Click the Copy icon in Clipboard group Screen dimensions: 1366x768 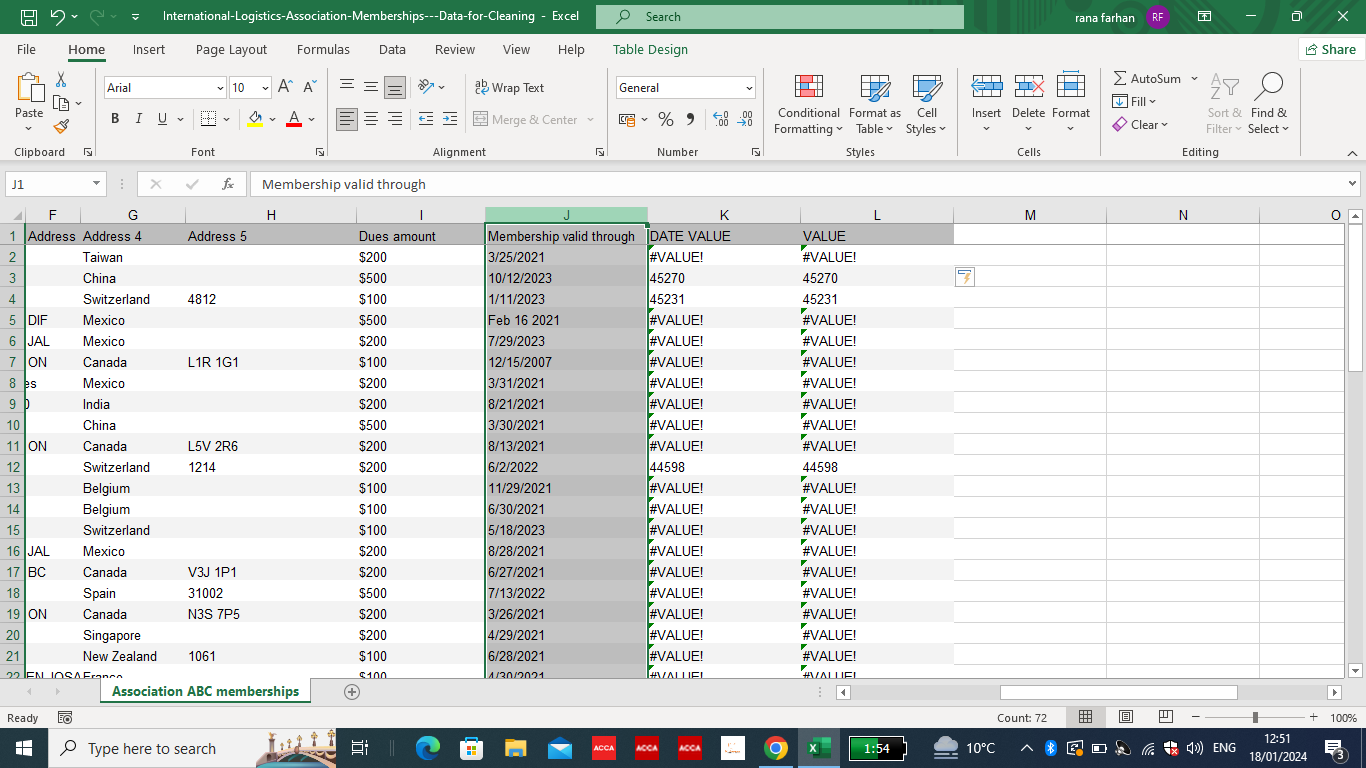61,103
